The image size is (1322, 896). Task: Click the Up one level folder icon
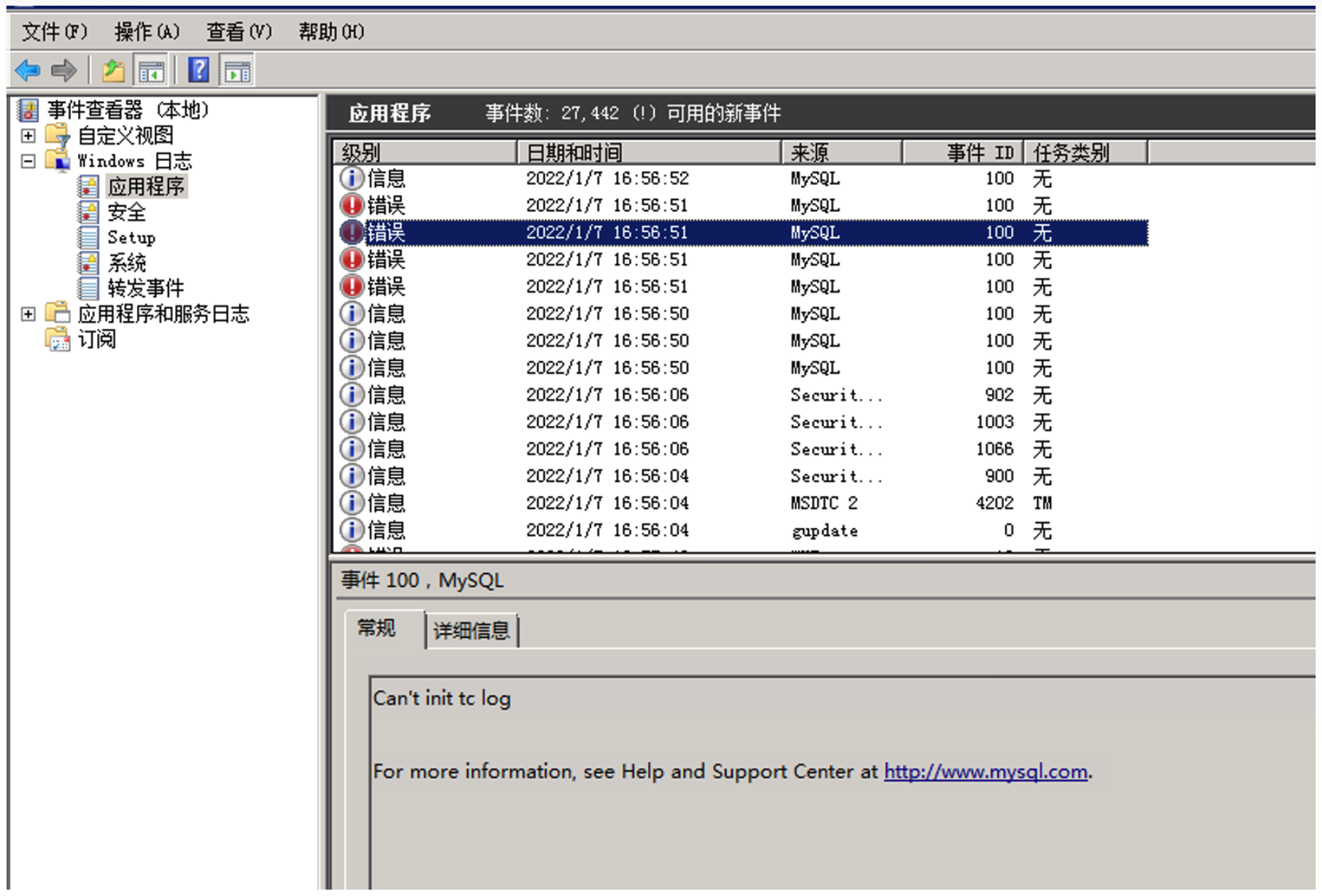click(113, 70)
